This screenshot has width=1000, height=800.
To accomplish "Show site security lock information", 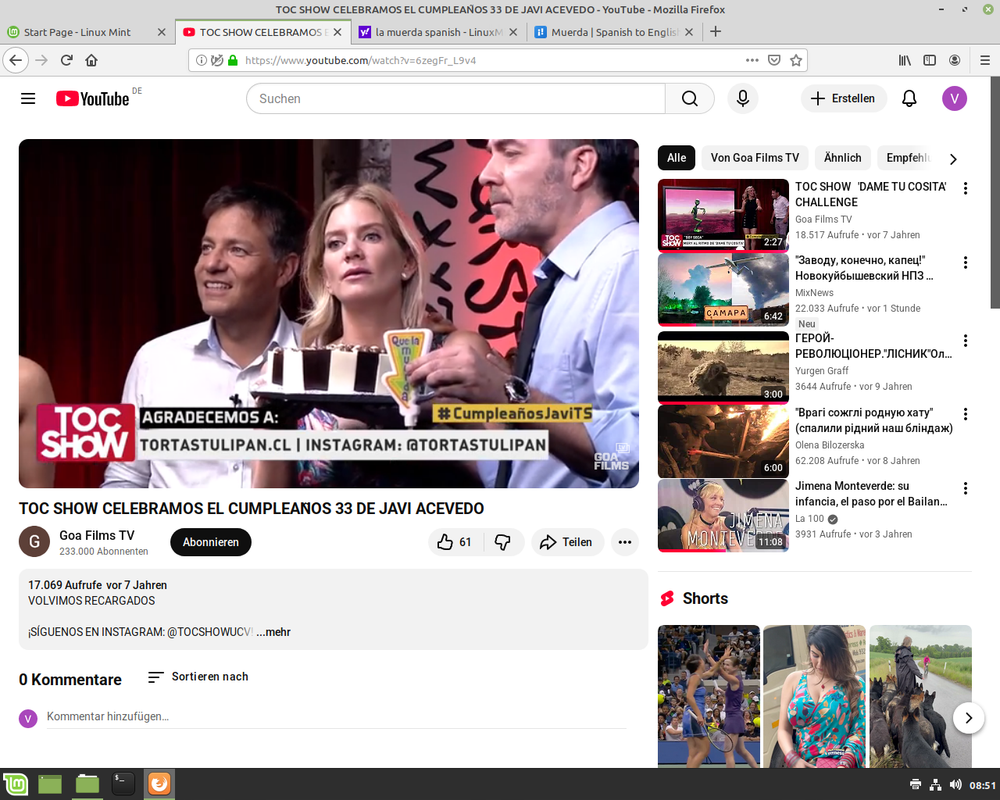I will 233,61.
